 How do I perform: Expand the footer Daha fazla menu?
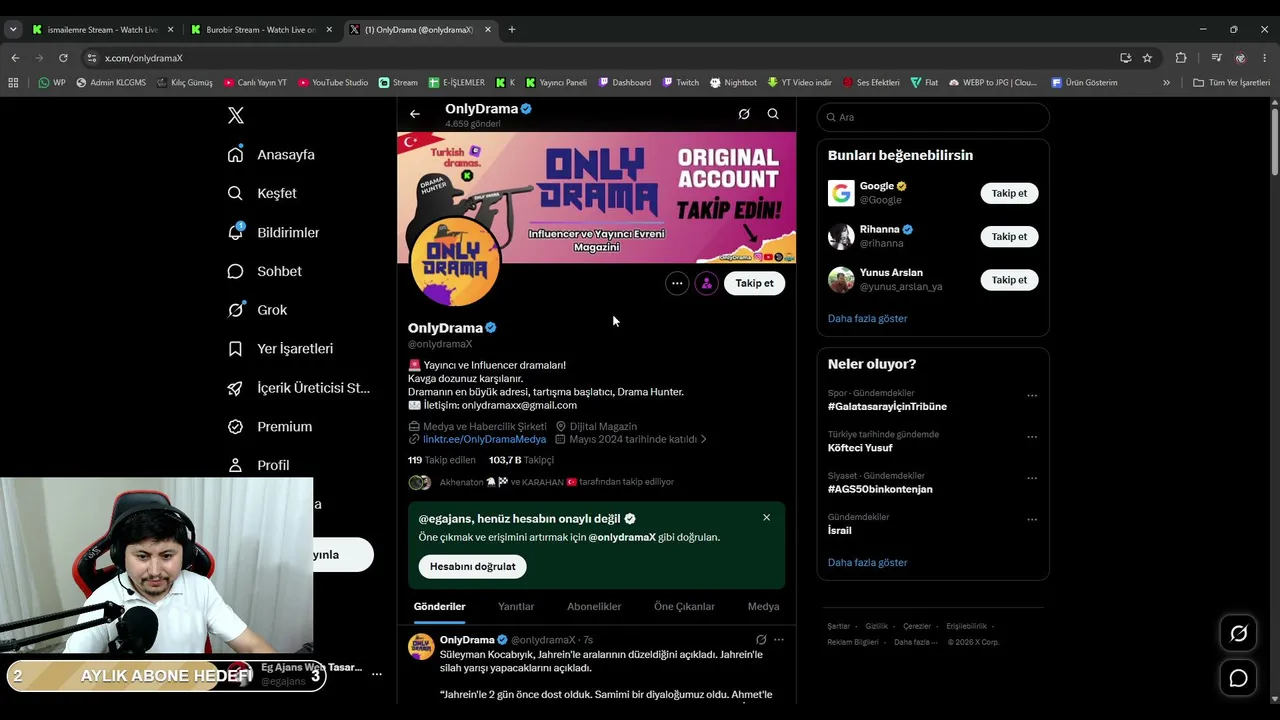tap(917, 642)
